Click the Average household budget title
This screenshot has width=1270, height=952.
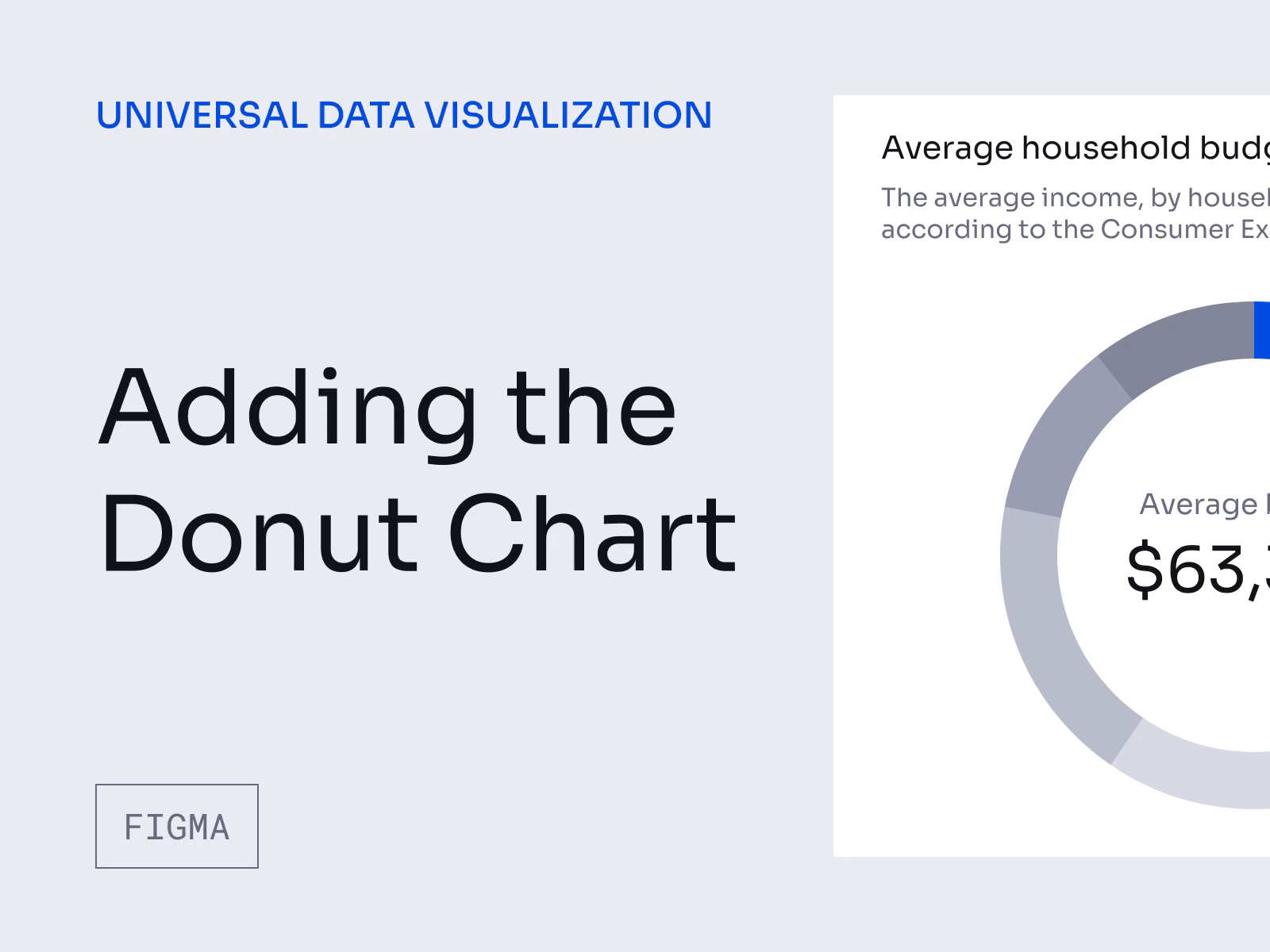tap(1076, 148)
